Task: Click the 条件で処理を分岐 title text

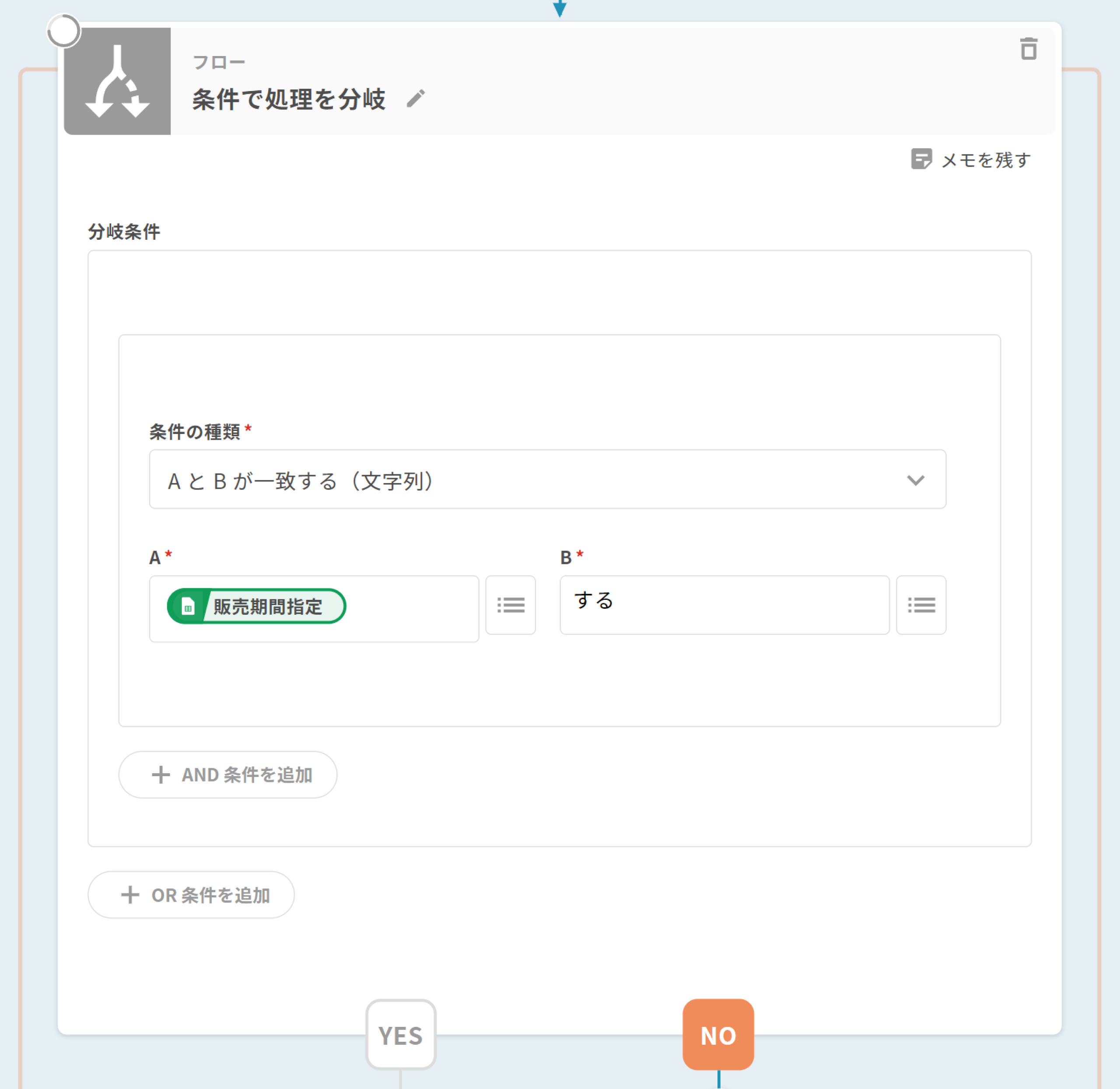Action: click(289, 99)
